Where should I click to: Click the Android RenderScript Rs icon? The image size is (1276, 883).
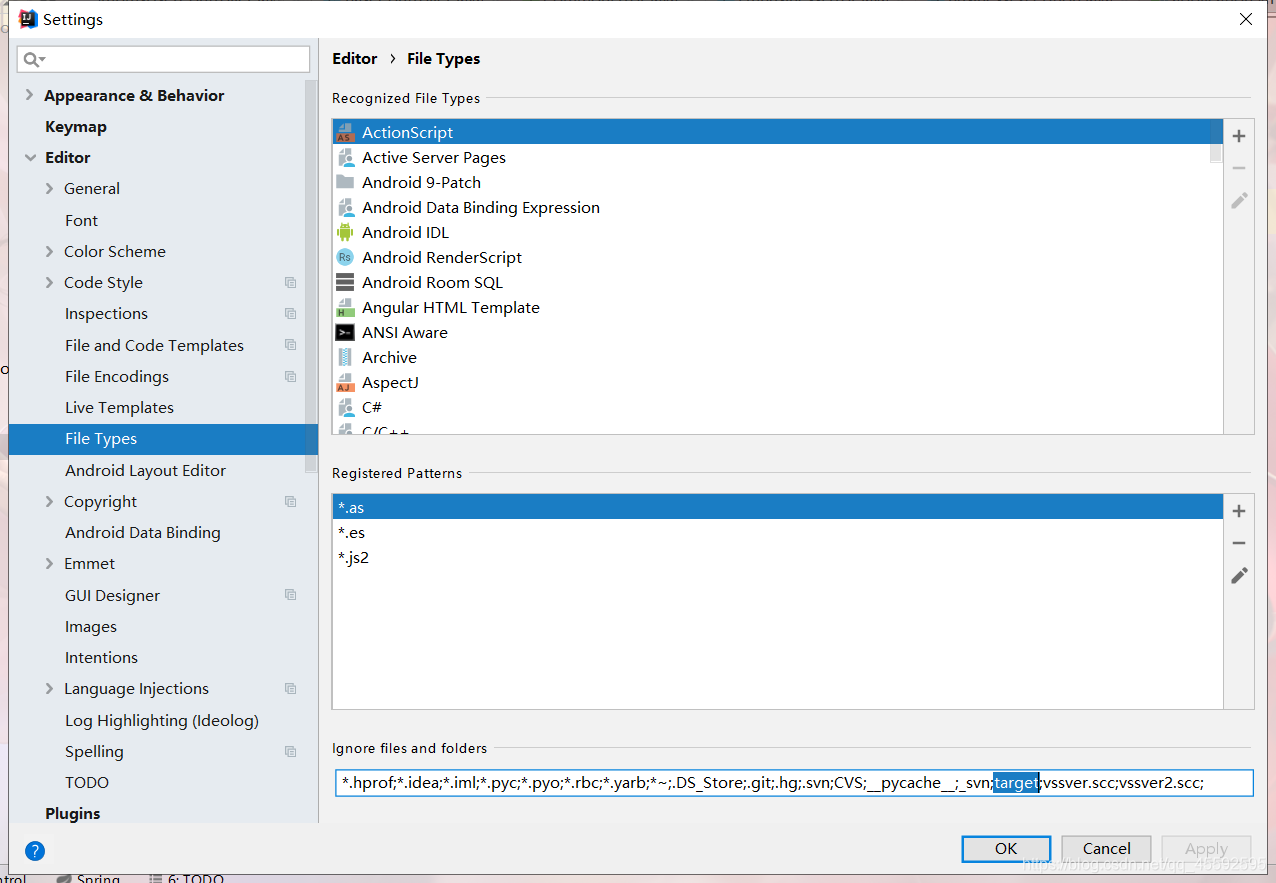(x=345, y=257)
